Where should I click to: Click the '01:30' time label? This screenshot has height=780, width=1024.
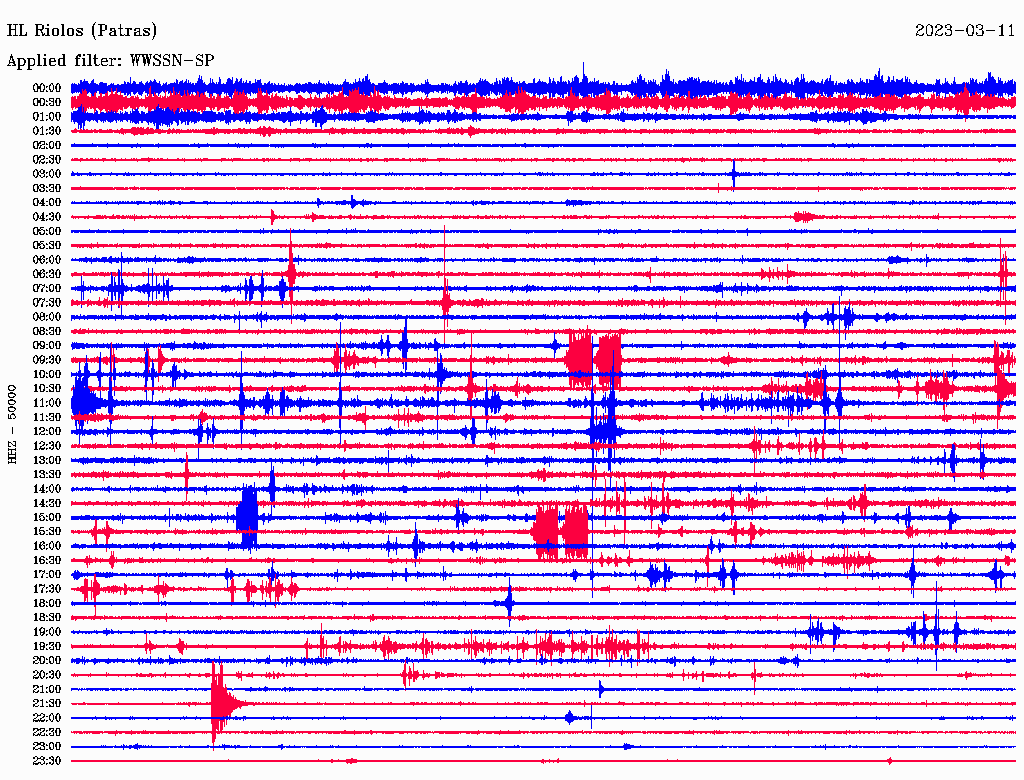(x=47, y=131)
